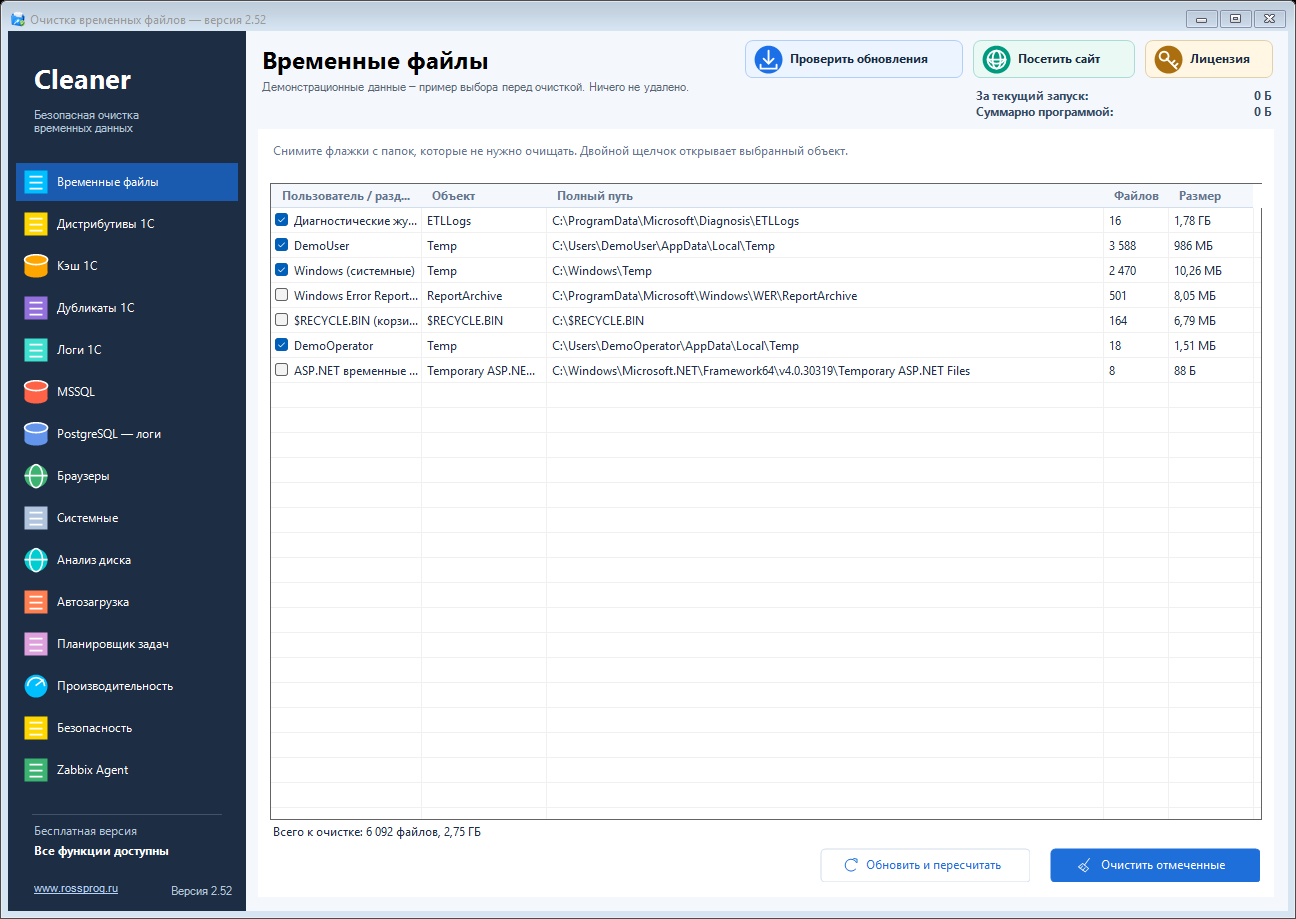Open the www.rossprog.ru link
Screen dimensions: 1296x919
click(x=76, y=888)
